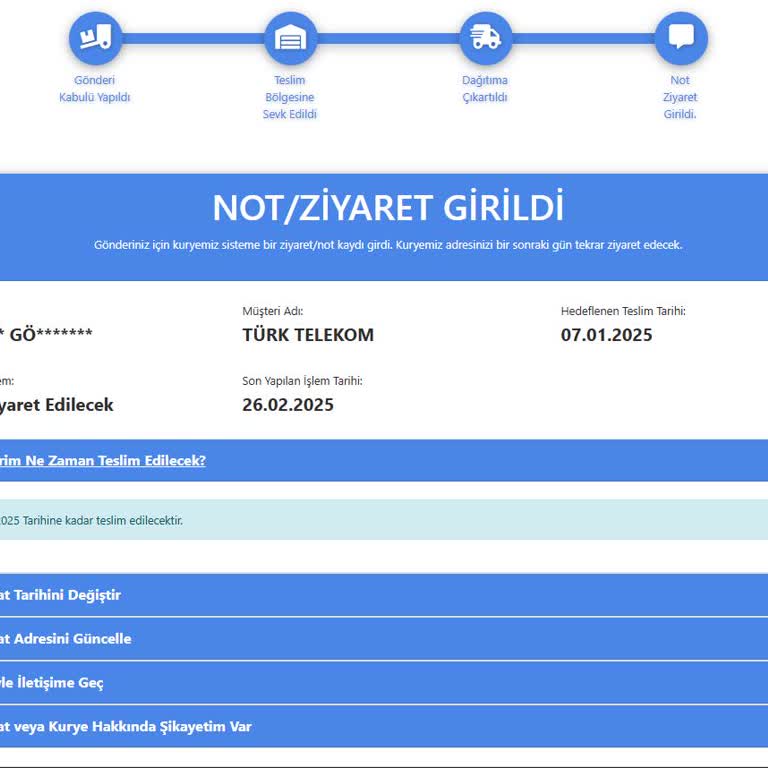Open 'Ne Zaman Teslim Edilecek?' link
This screenshot has width=768, height=768.
point(103,460)
